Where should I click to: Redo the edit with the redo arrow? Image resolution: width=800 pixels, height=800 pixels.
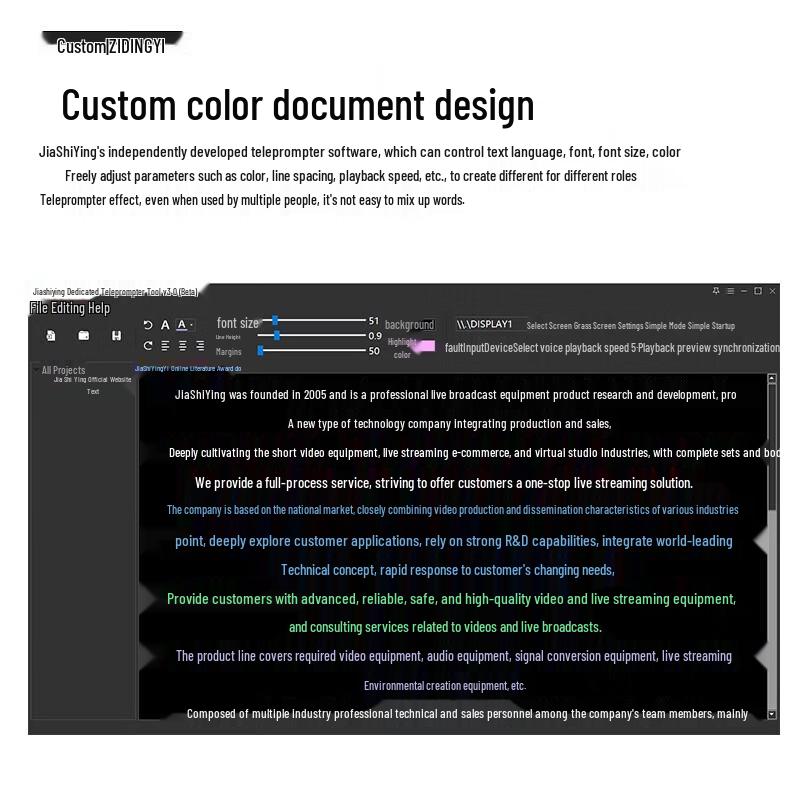coord(148,346)
